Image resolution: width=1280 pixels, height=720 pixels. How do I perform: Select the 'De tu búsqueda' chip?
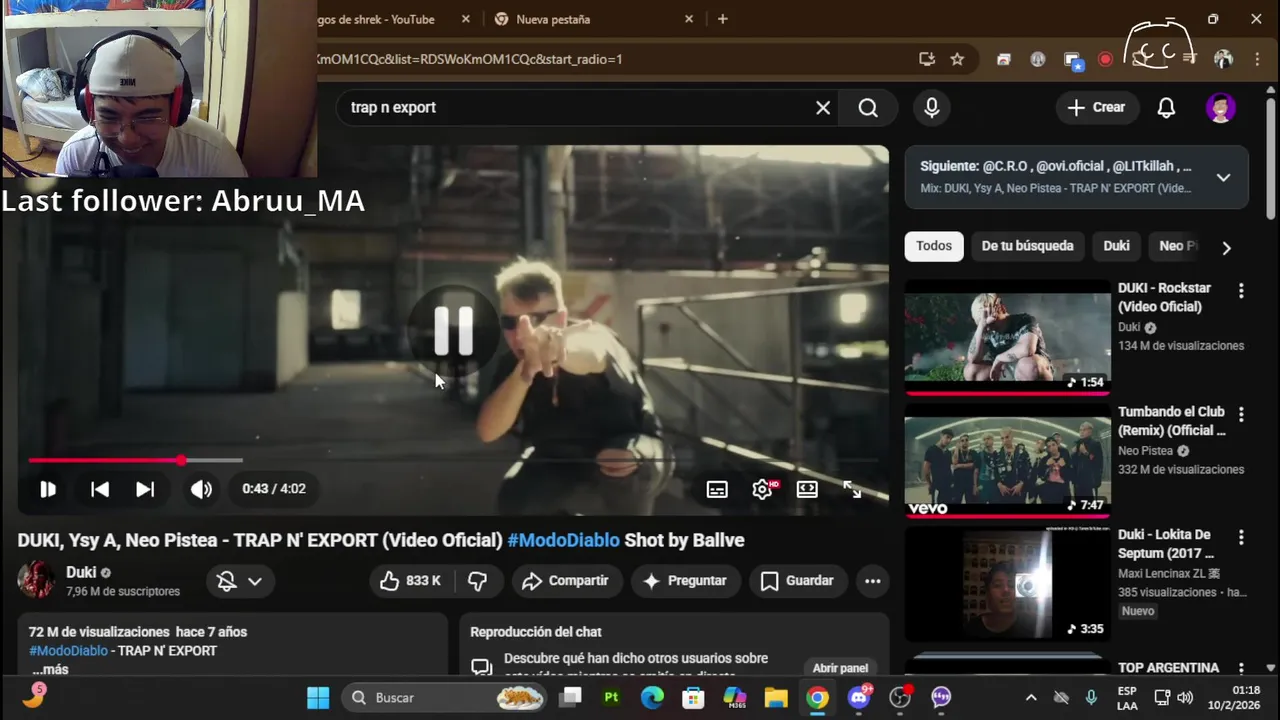click(1027, 246)
